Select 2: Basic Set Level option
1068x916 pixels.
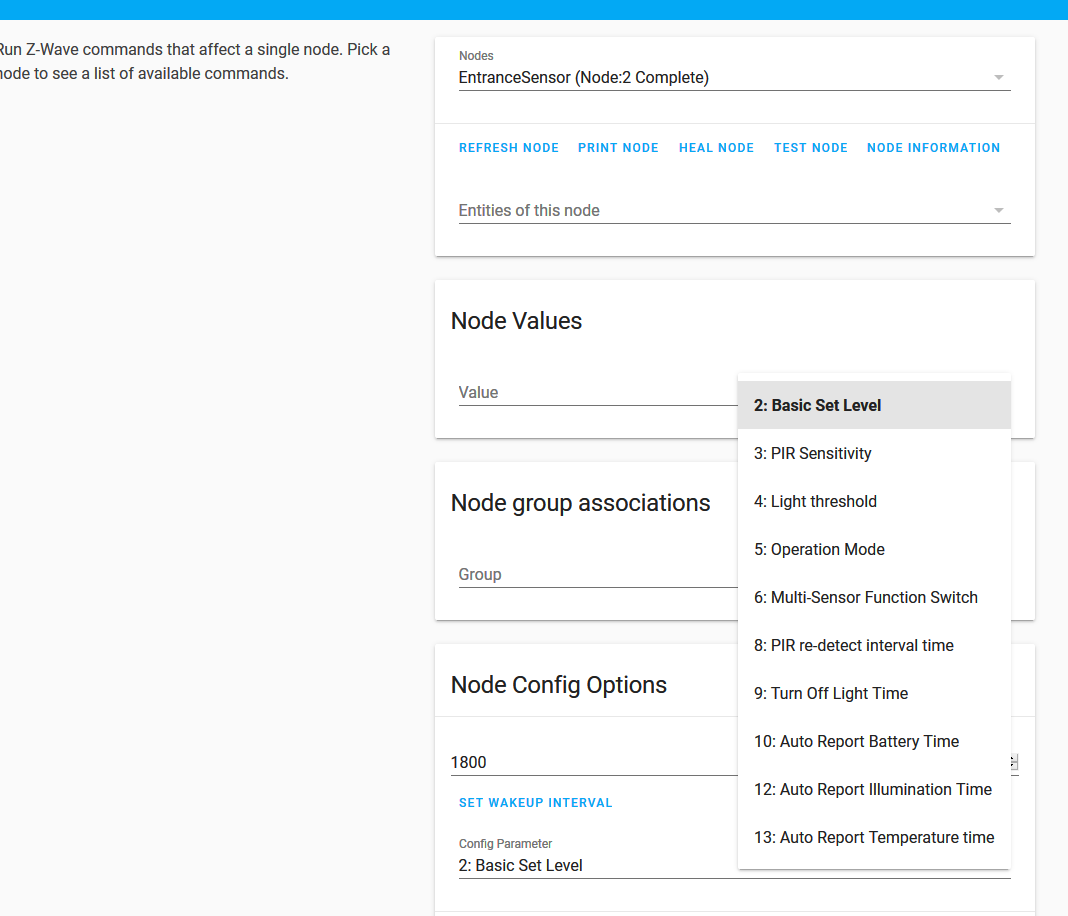[873, 406]
